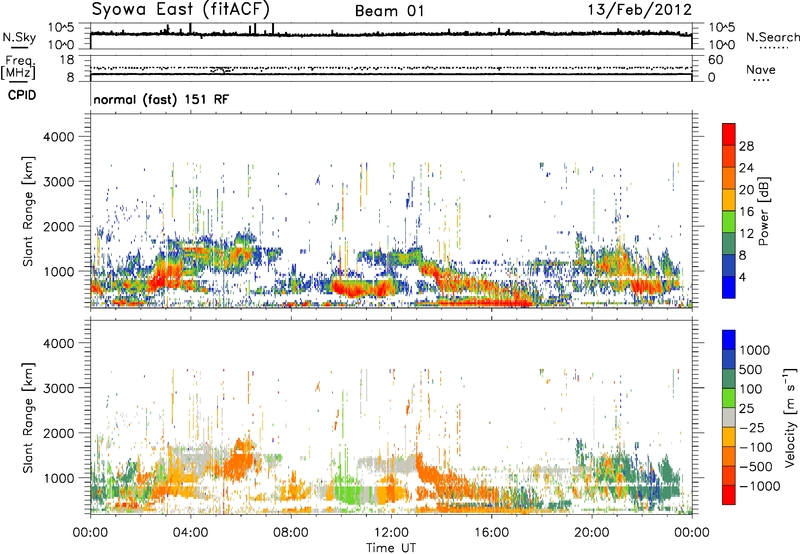Click the '60' tick on the Nave axis
This screenshot has width=800, height=554.
715,60
